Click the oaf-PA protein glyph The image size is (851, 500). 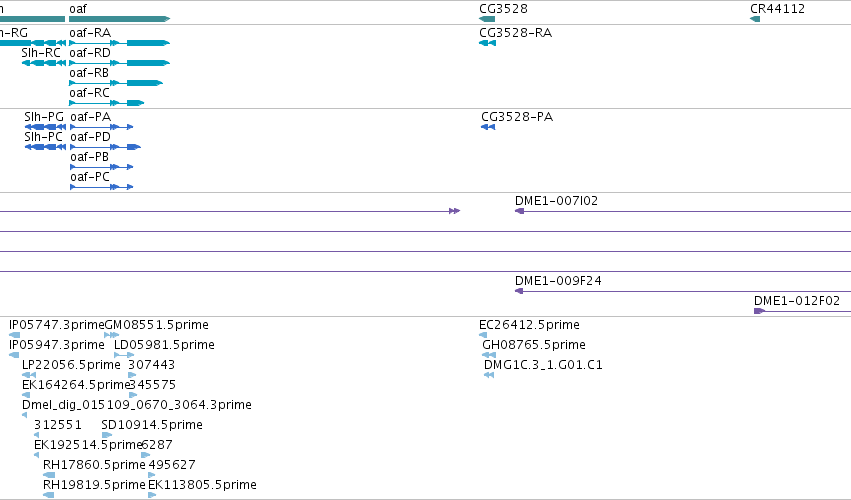pyautogui.click(x=101, y=127)
